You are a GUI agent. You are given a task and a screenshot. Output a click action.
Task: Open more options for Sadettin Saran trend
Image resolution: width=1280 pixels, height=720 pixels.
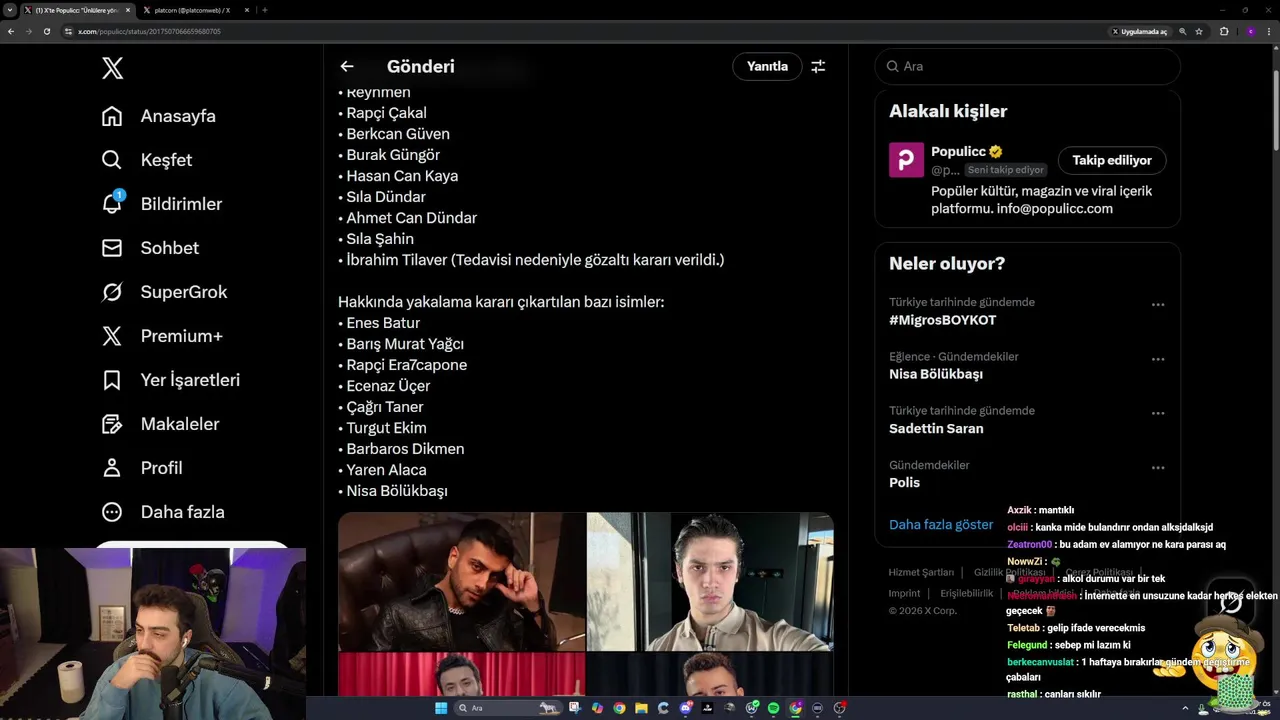(x=1158, y=413)
